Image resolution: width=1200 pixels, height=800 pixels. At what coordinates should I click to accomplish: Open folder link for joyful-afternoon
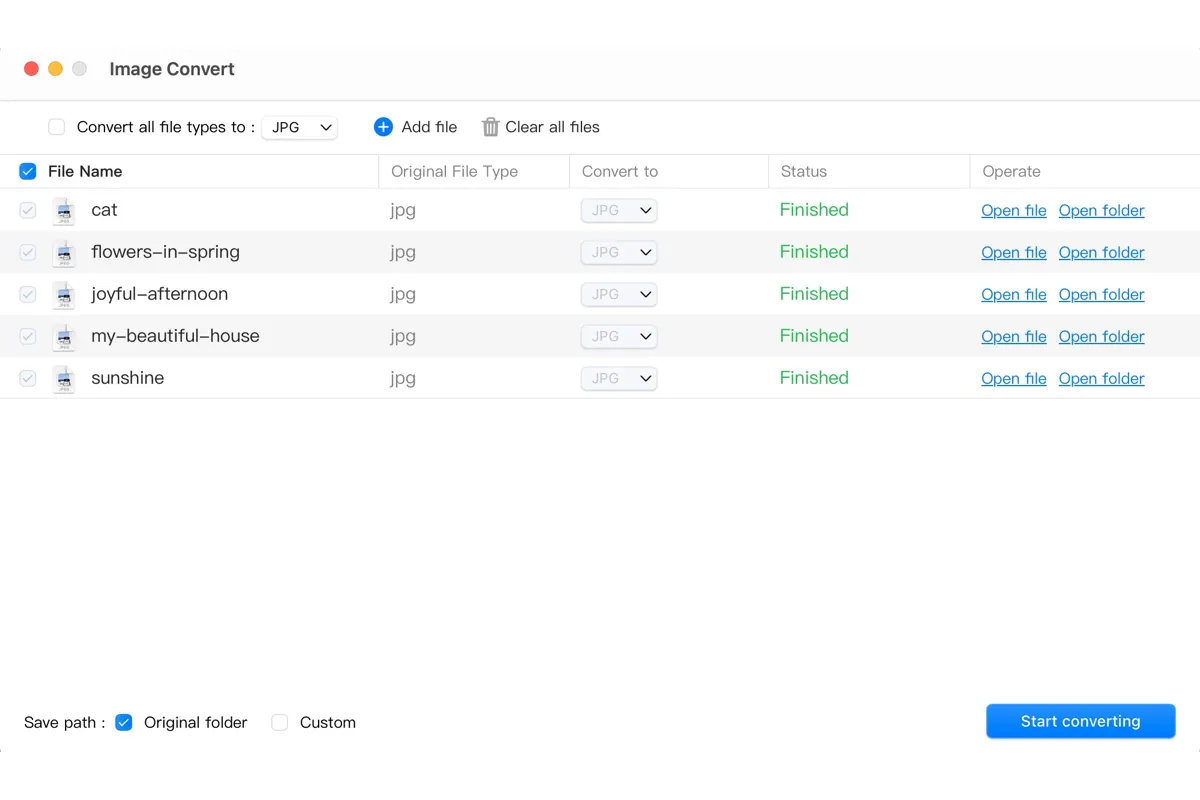point(1101,295)
